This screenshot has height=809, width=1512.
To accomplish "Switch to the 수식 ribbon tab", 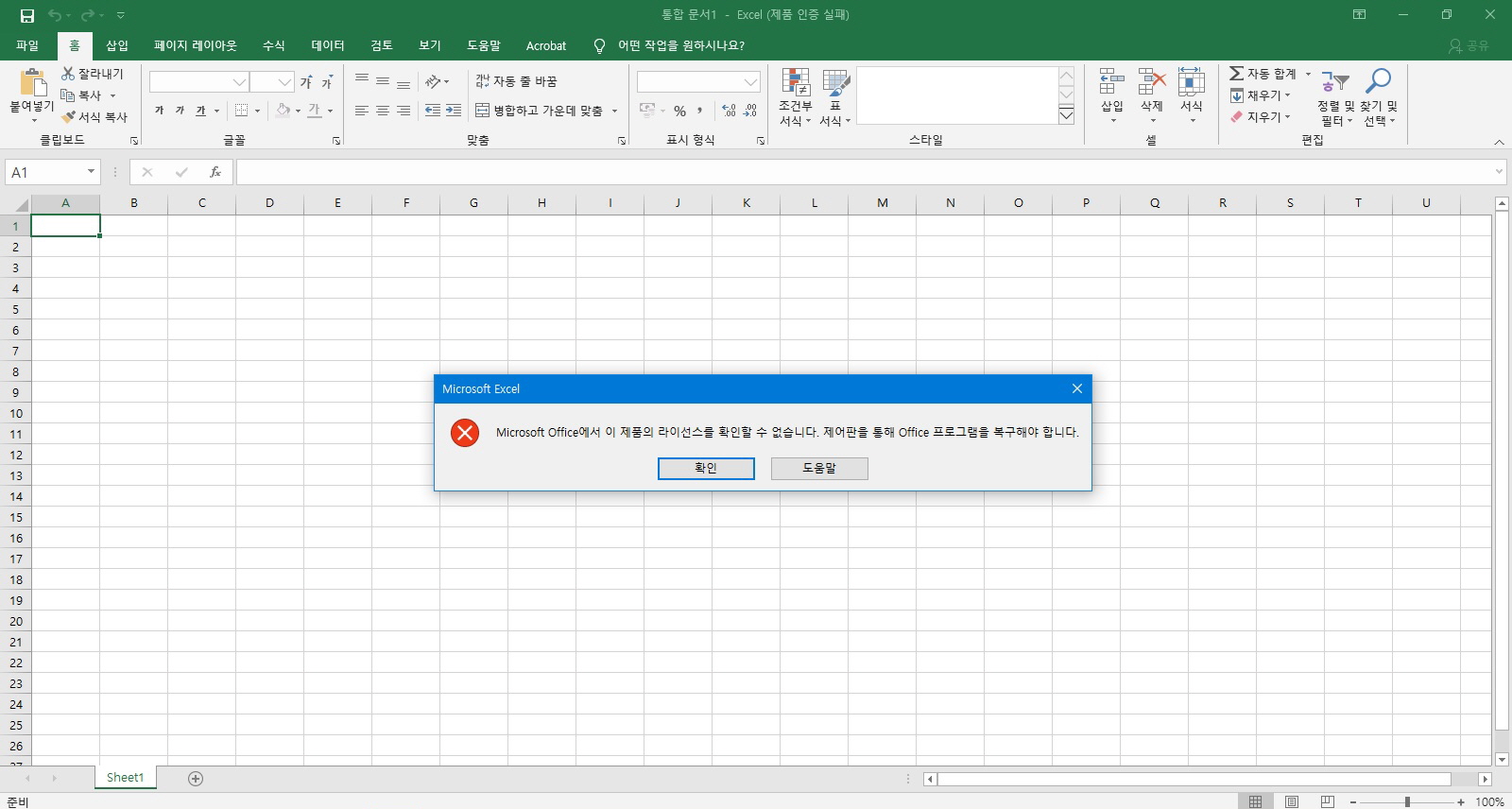I will [274, 45].
